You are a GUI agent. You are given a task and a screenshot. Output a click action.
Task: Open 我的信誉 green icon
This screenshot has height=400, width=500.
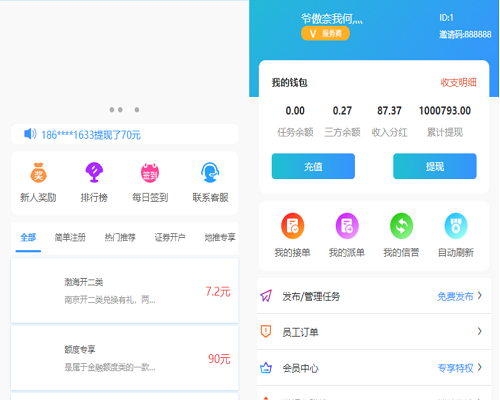tap(401, 226)
